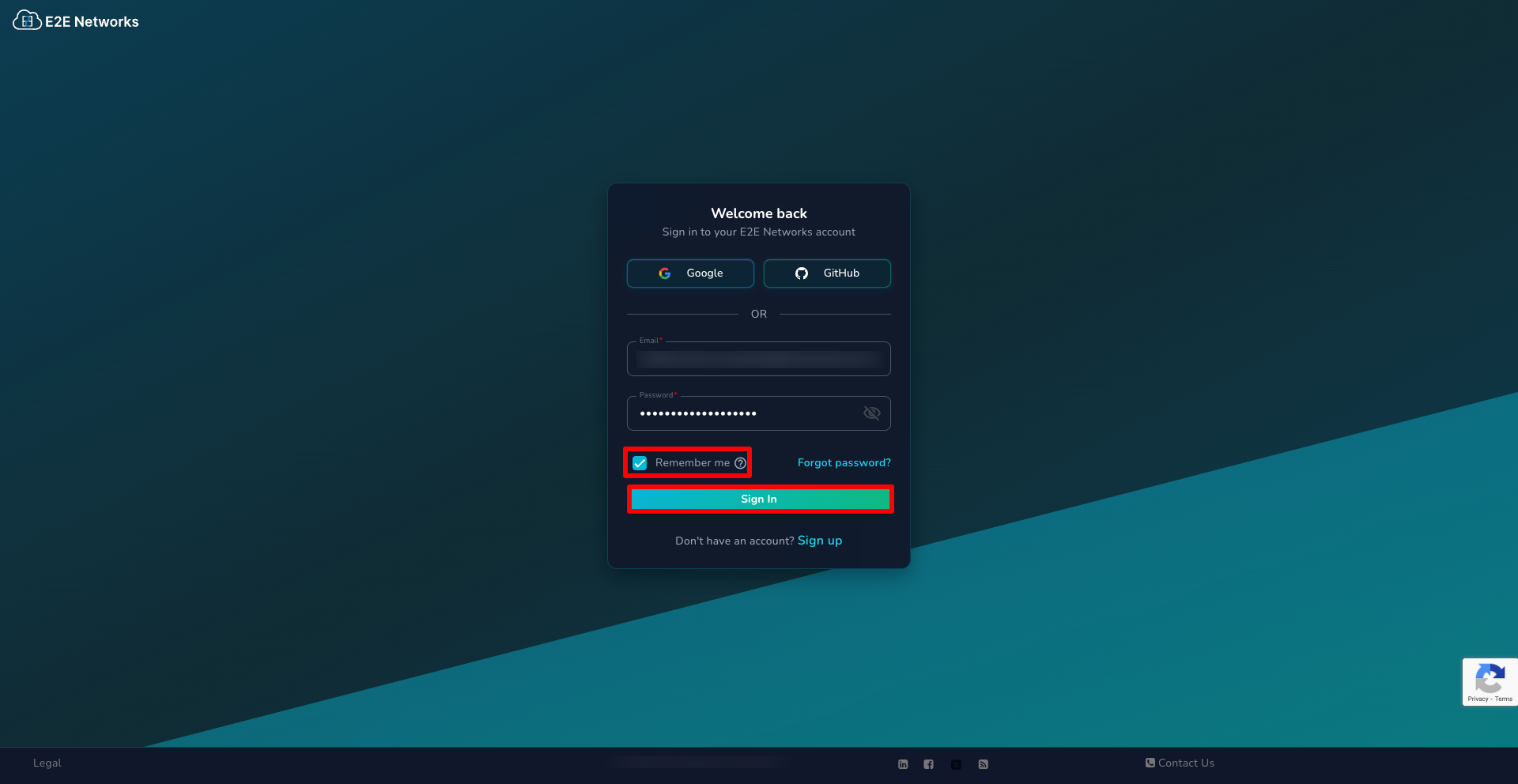
Task: Show password using the eye icon
Action: point(871,413)
